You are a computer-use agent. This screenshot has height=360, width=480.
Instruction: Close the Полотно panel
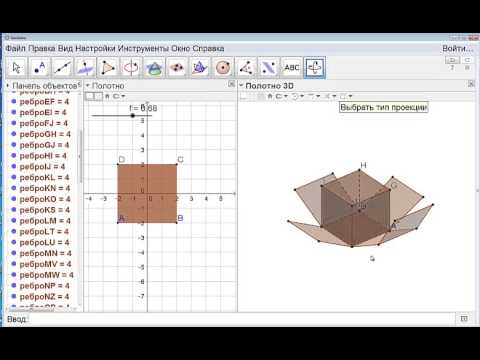point(232,84)
